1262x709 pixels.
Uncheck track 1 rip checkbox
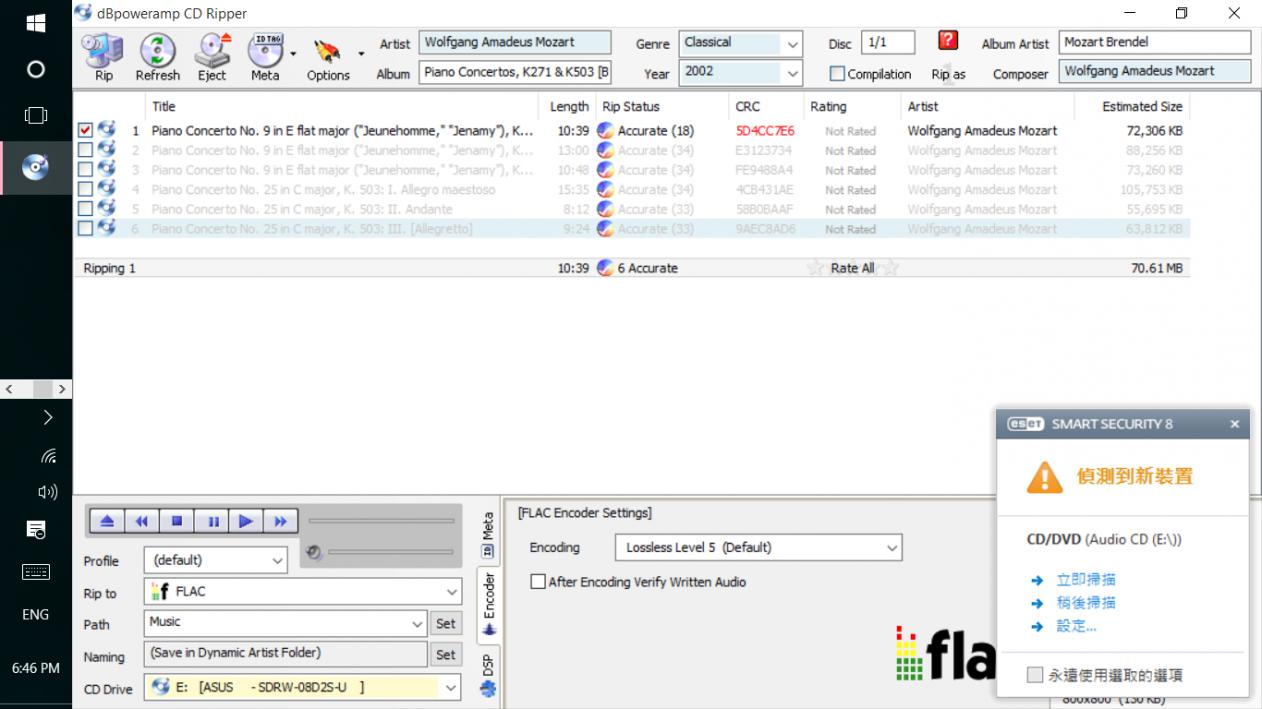(x=85, y=131)
